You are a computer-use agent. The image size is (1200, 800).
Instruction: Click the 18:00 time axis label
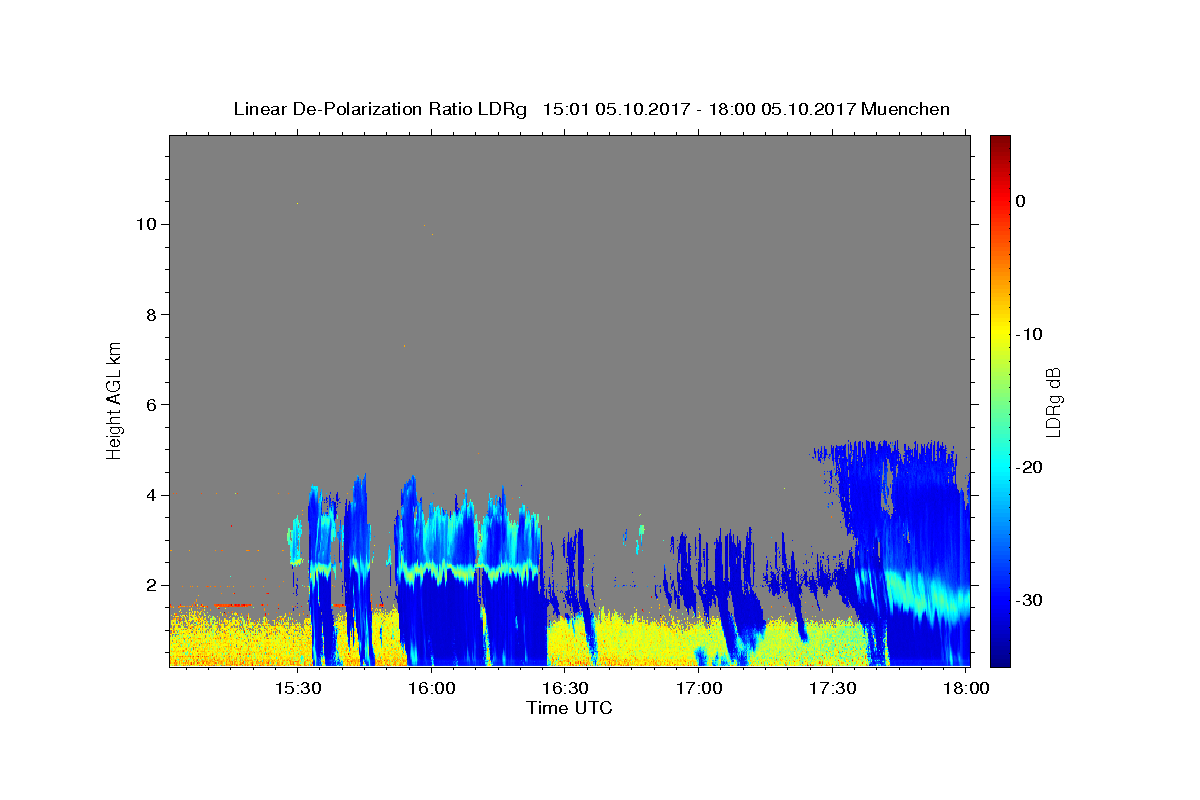pyautogui.click(x=966, y=688)
